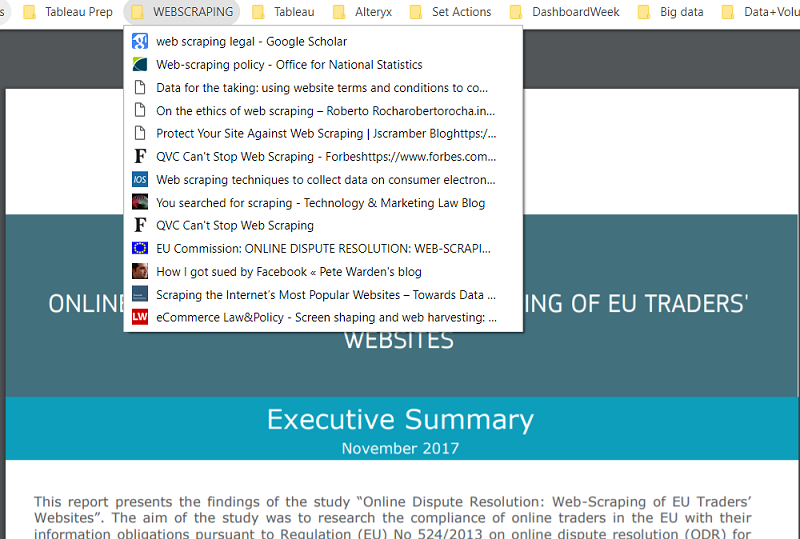This screenshot has height=539, width=800.
Task: Open 'How I got sued by Facebook' bookmark
Action: [323, 271]
